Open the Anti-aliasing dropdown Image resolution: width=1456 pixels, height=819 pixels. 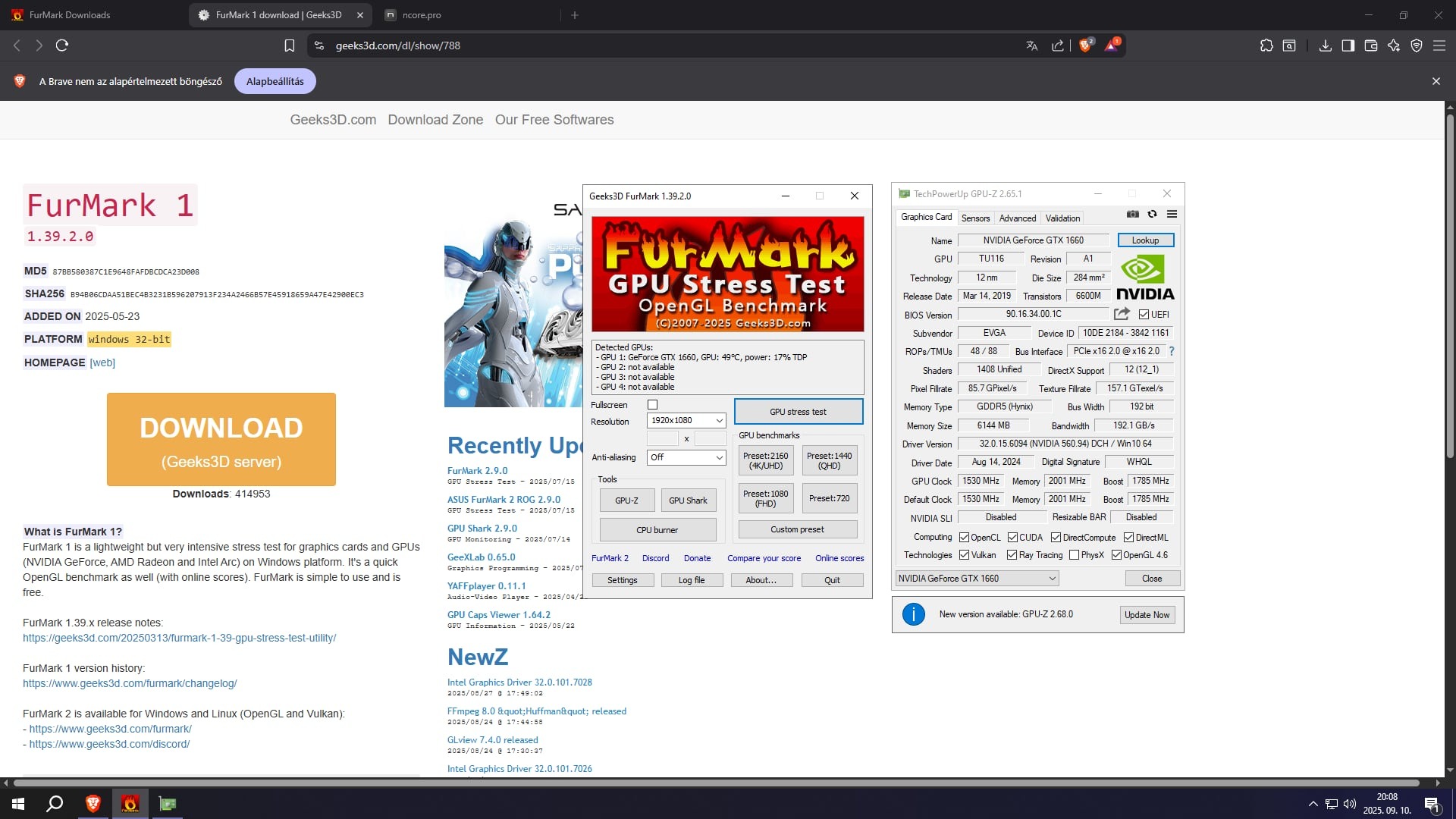pyautogui.click(x=686, y=457)
